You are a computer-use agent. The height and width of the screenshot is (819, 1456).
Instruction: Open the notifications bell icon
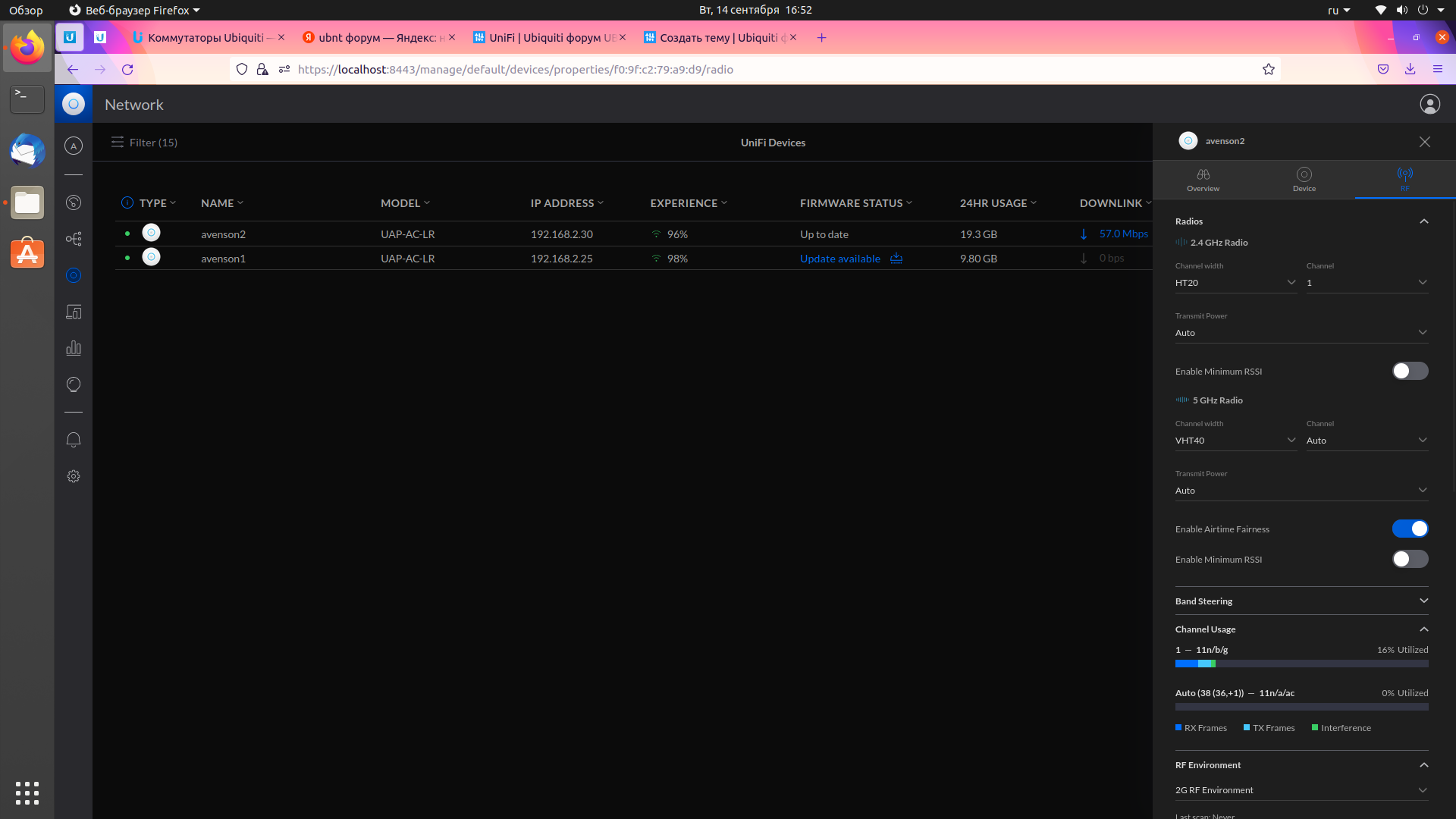(74, 440)
